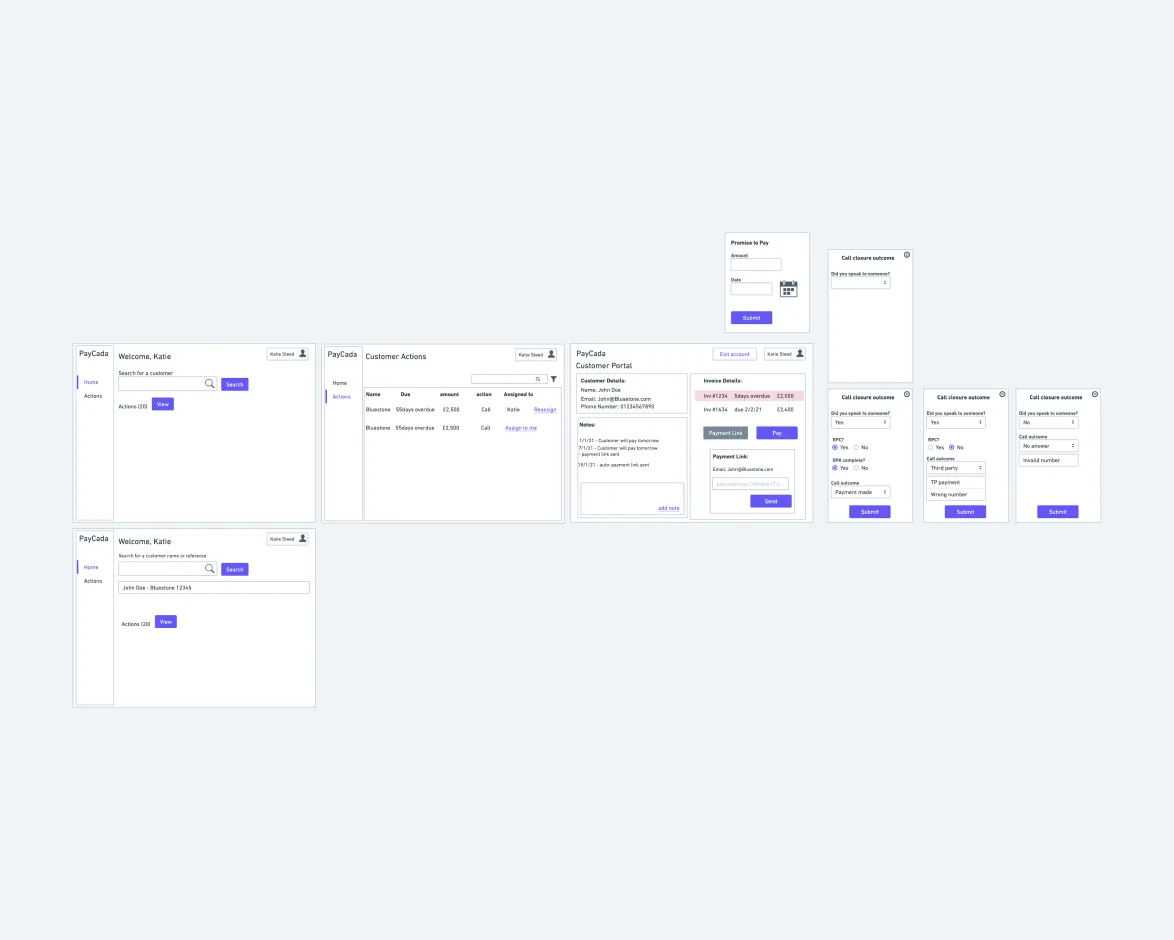Click the filter funnel icon in Customer Actions
The image size is (1174, 940).
554,379
